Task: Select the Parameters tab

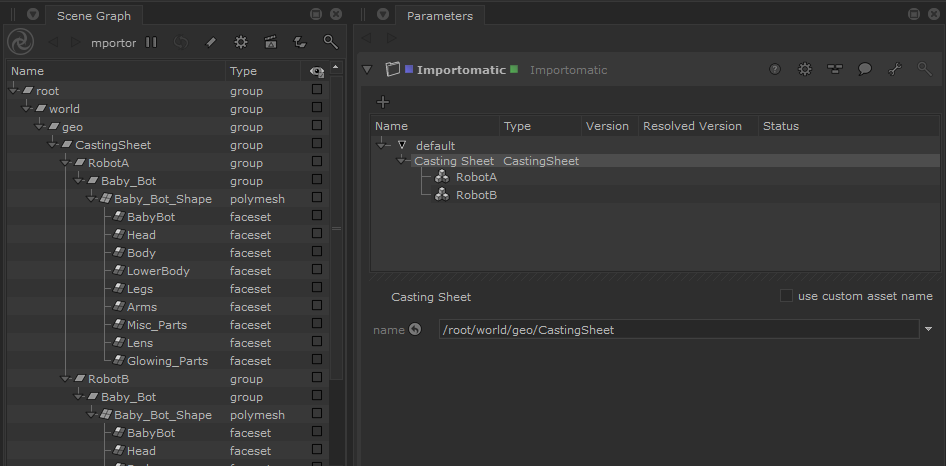Action: [440, 16]
